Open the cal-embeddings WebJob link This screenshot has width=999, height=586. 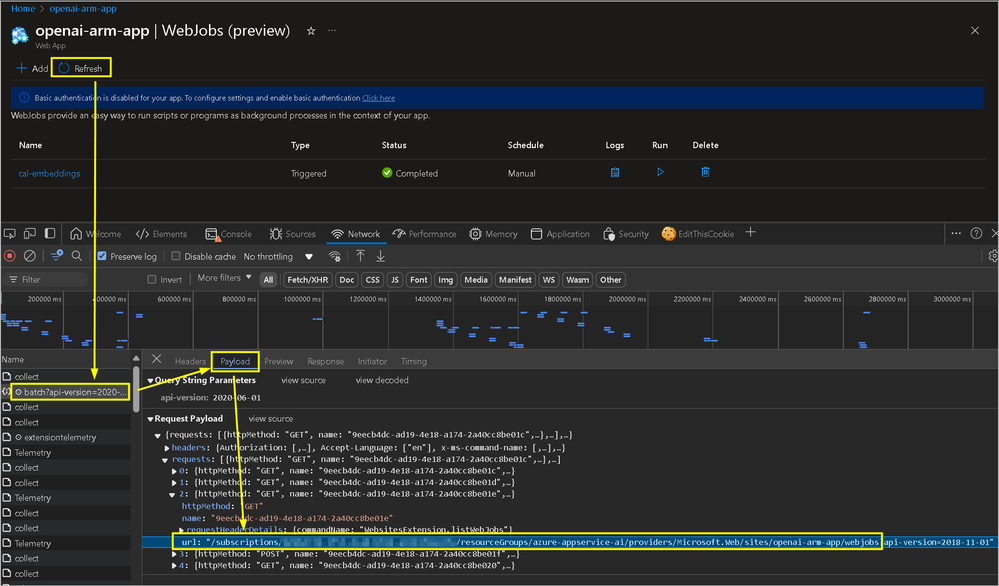pyautogui.click(x=49, y=173)
